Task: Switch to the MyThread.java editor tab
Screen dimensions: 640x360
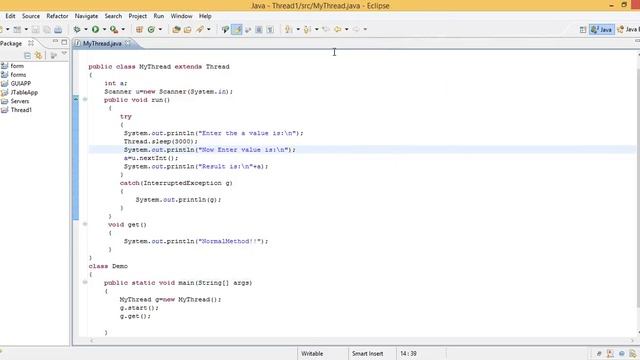Action: point(102,43)
